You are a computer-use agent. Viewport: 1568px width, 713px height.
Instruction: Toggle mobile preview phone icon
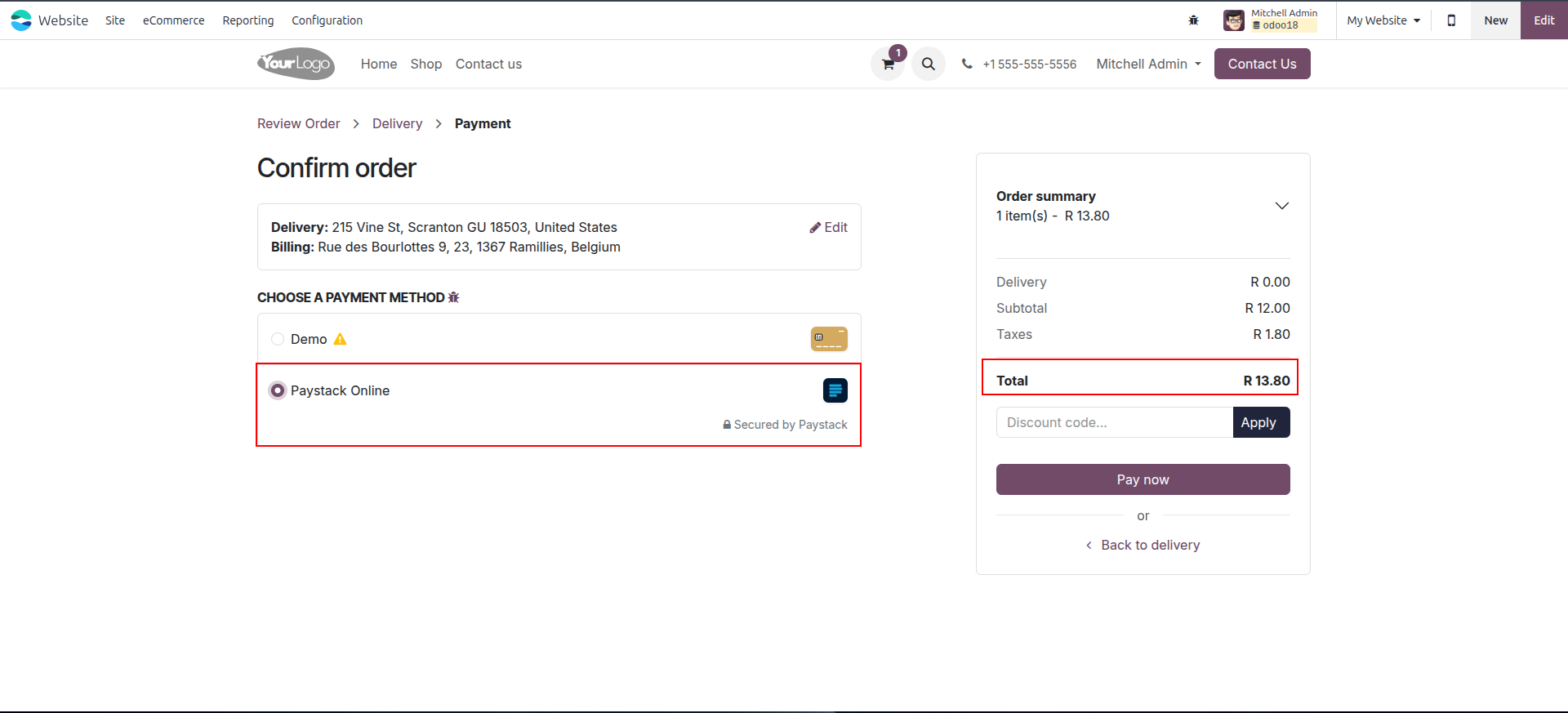click(x=1451, y=20)
